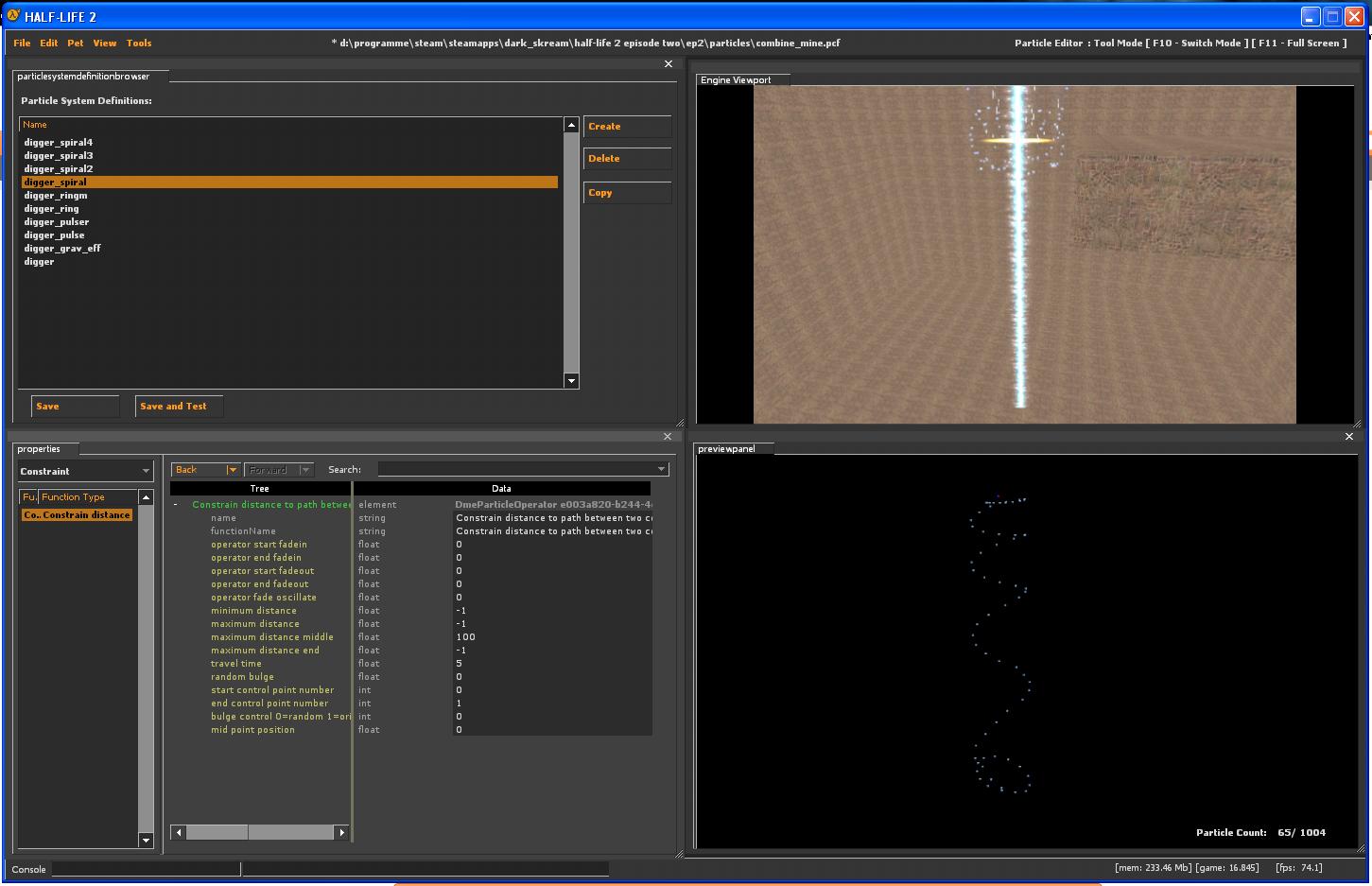Collapse the Constrain distance to path tree node
The width and height of the screenshot is (1372, 886).
point(175,505)
